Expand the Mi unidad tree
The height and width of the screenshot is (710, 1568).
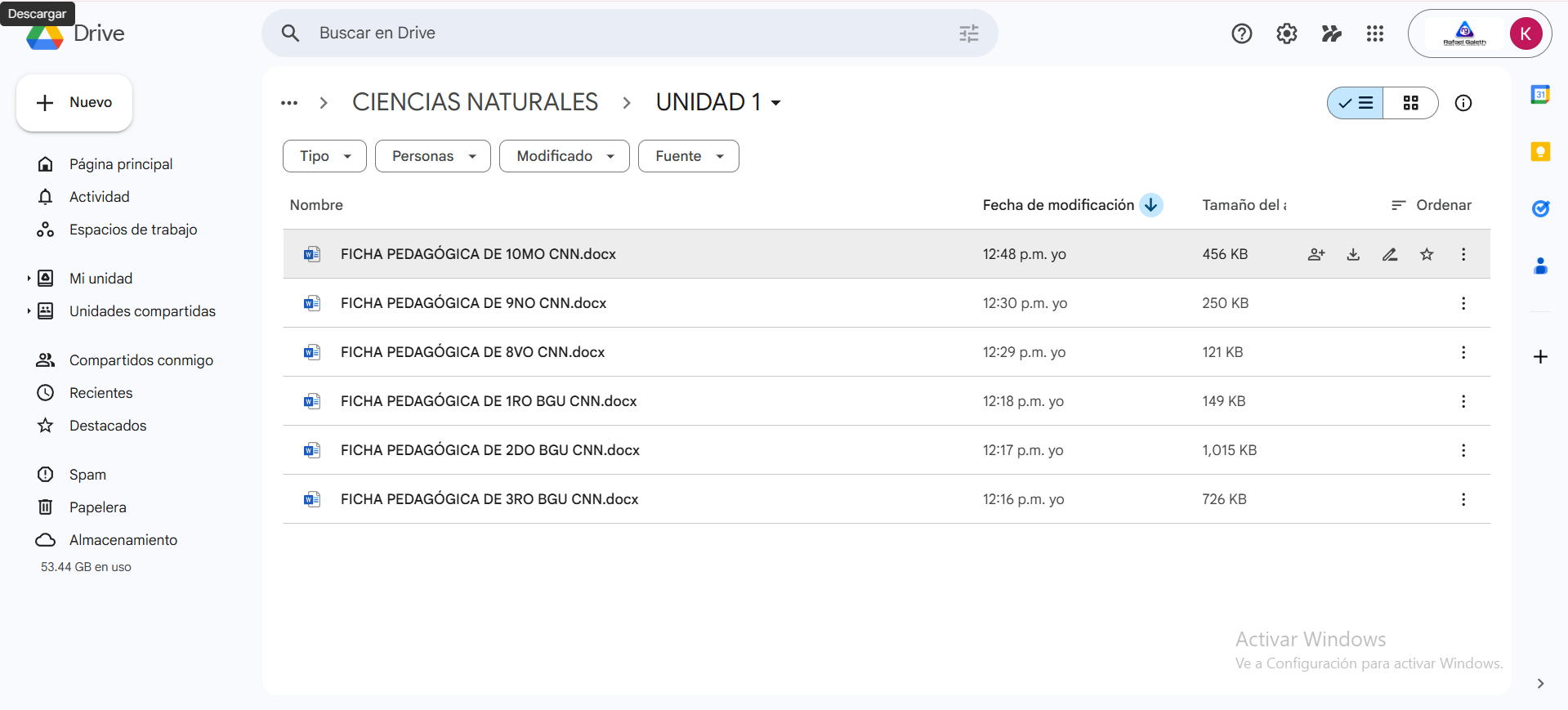click(29, 279)
